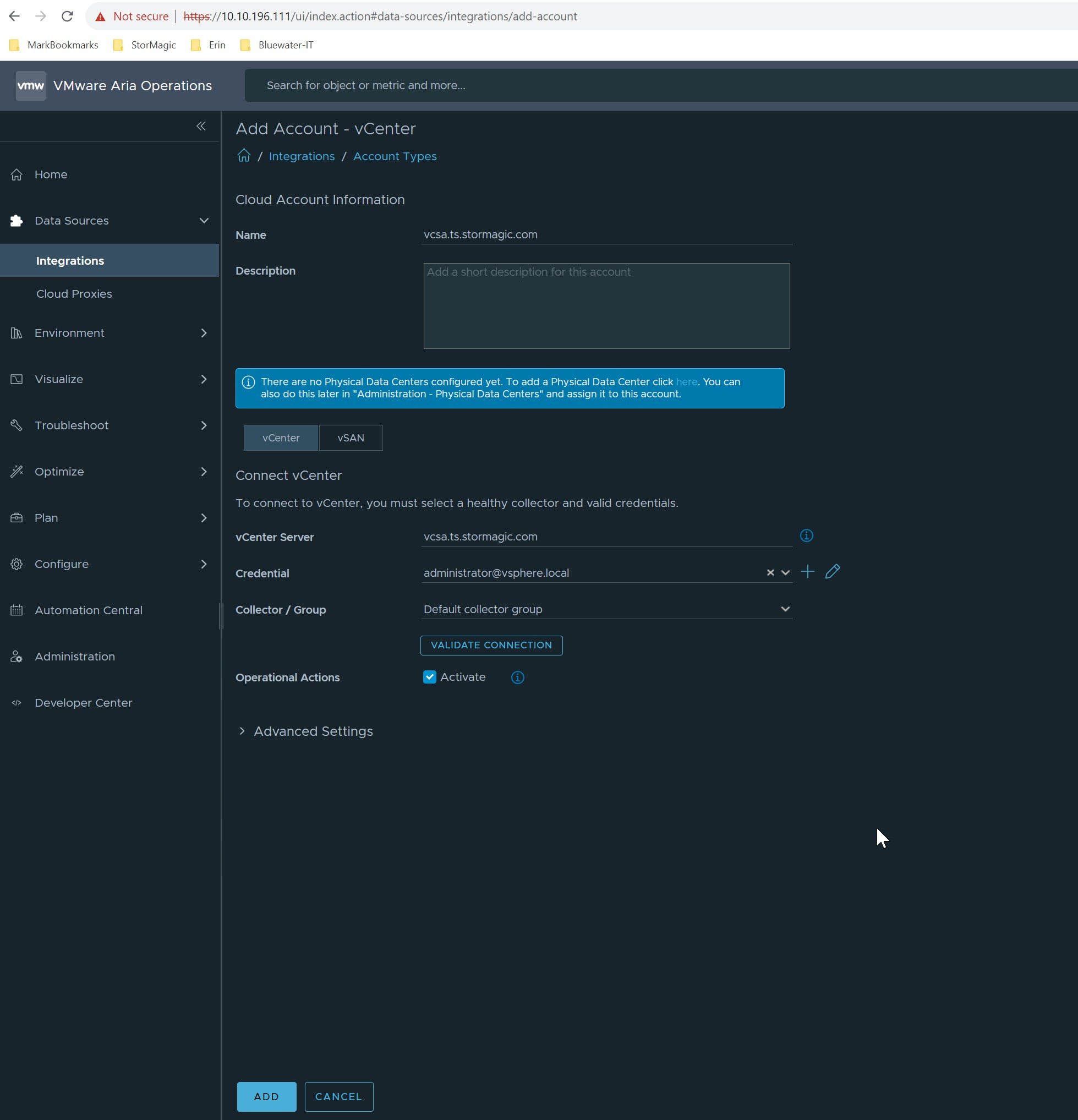Screen dimensions: 1078x1120
Task: Select the vCenter tab
Action: [x=281, y=438]
